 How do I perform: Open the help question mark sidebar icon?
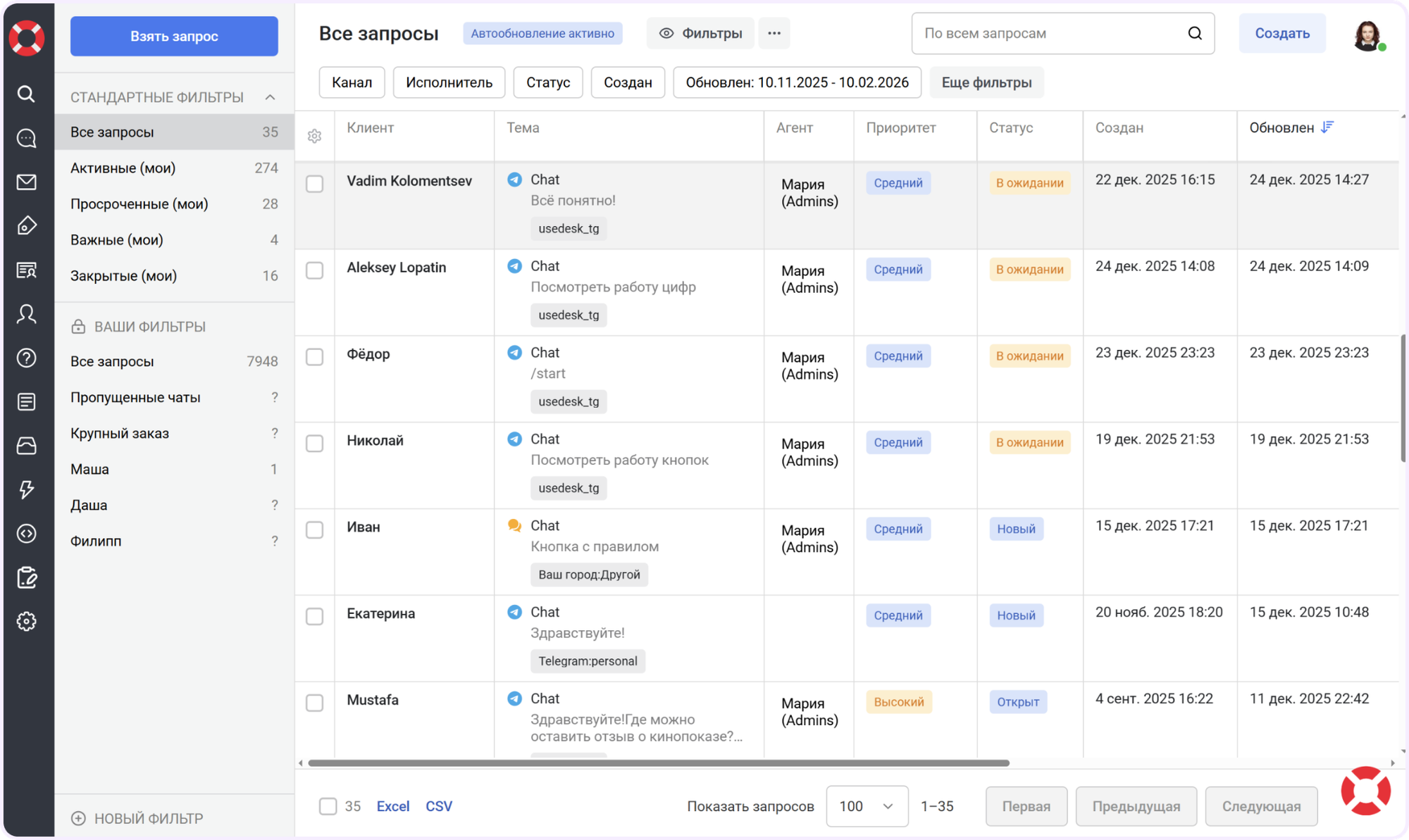27,358
